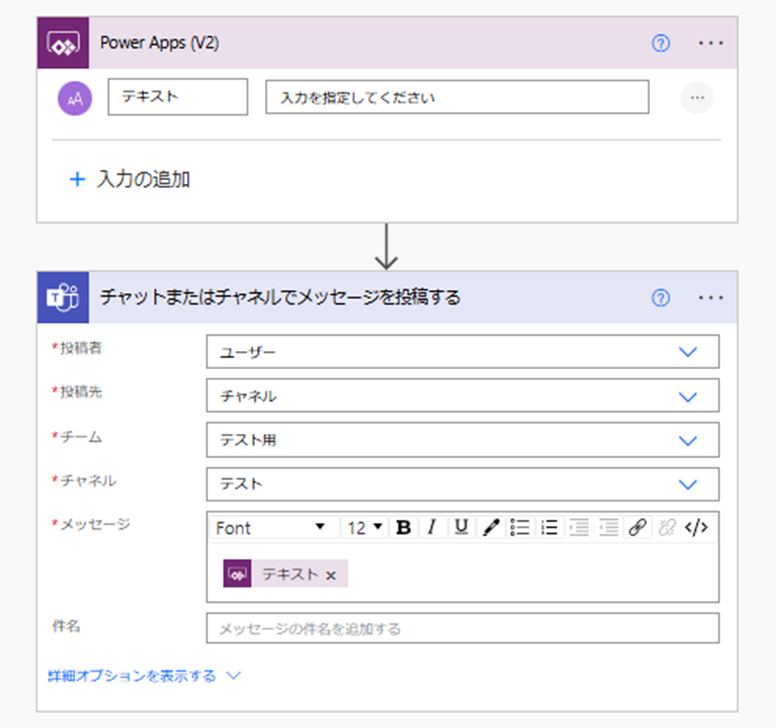776x728 pixels.
Task: Expand the チャネル dropdown showing テスト
Action: pyautogui.click(x=463, y=484)
